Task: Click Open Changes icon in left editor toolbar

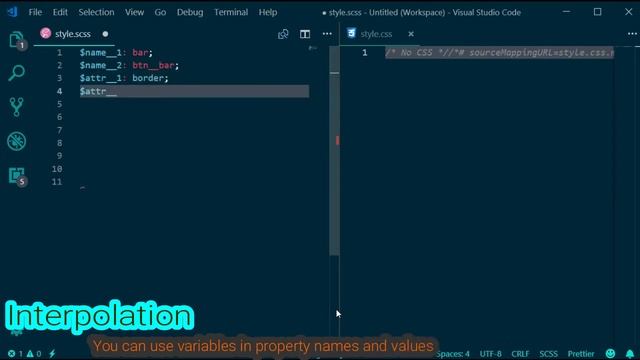Action: pos(283,34)
